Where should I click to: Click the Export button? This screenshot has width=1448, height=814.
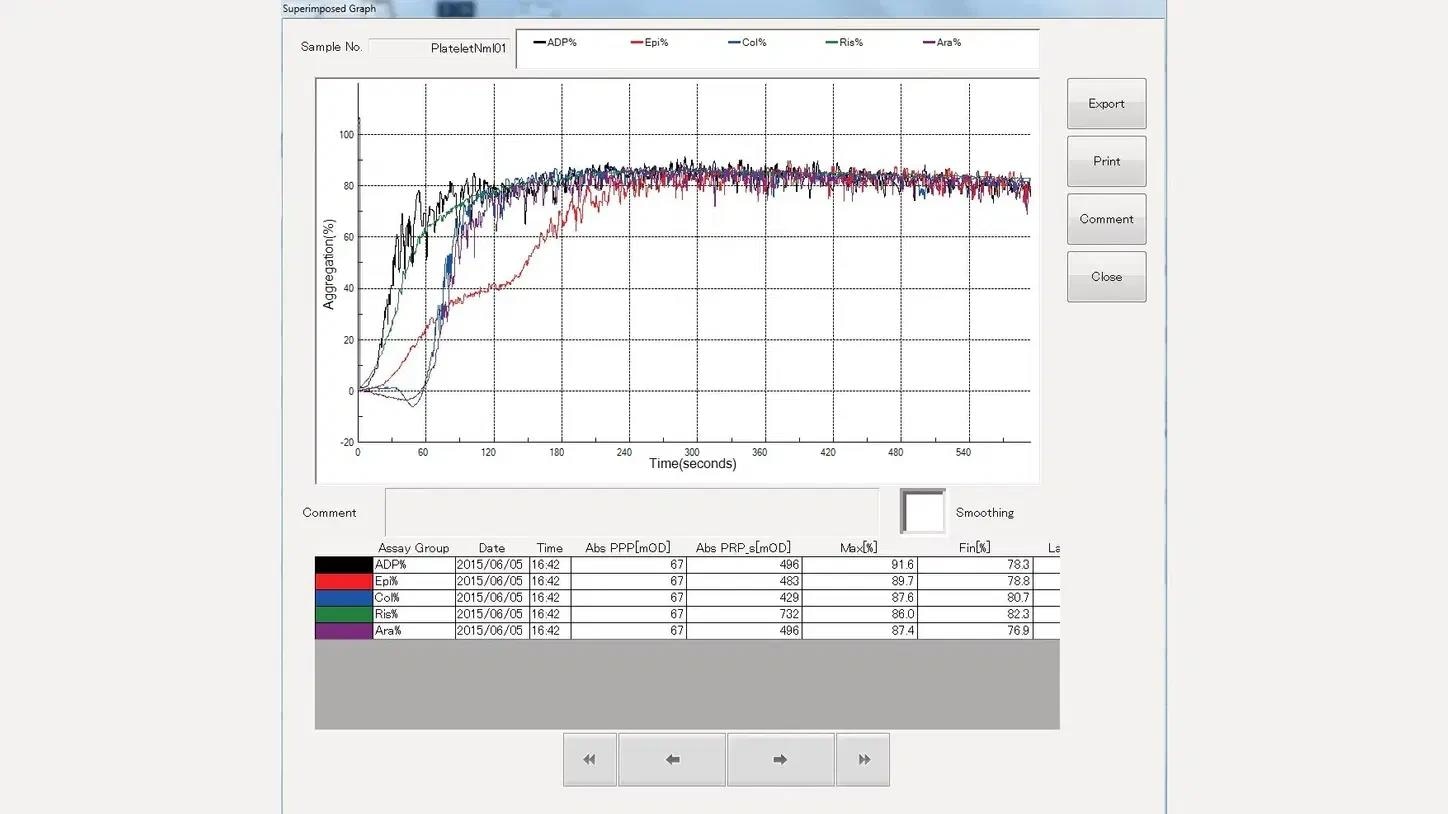tap(1106, 104)
